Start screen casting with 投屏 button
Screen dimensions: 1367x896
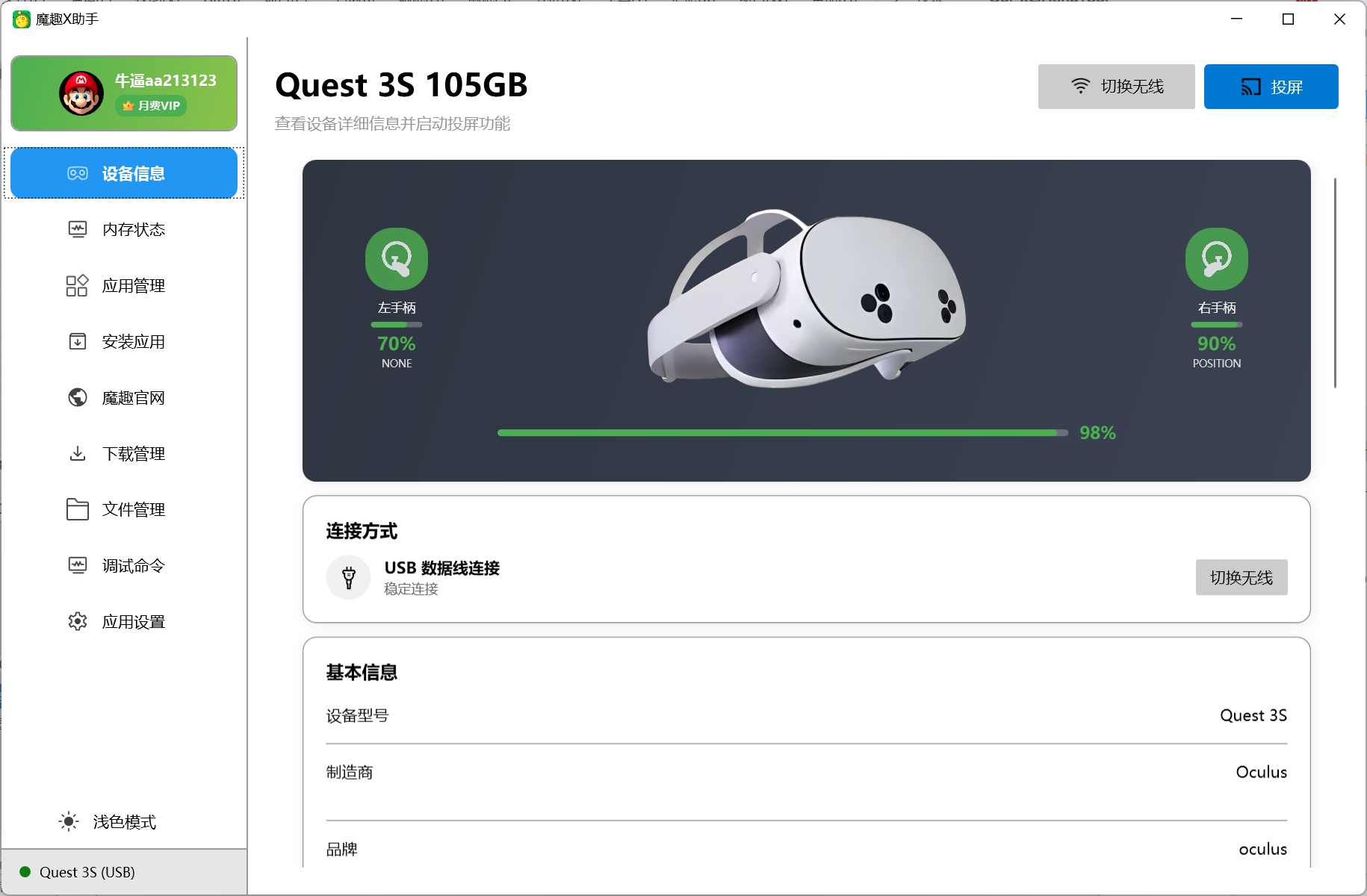(1271, 86)
